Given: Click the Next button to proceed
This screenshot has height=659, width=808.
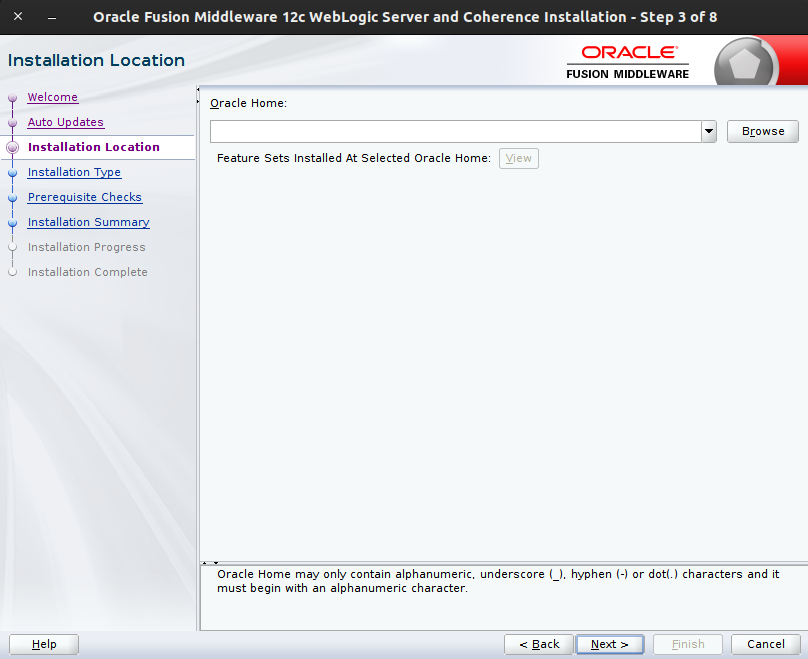Looking at the screenshot, I should [x=609, y=644].
